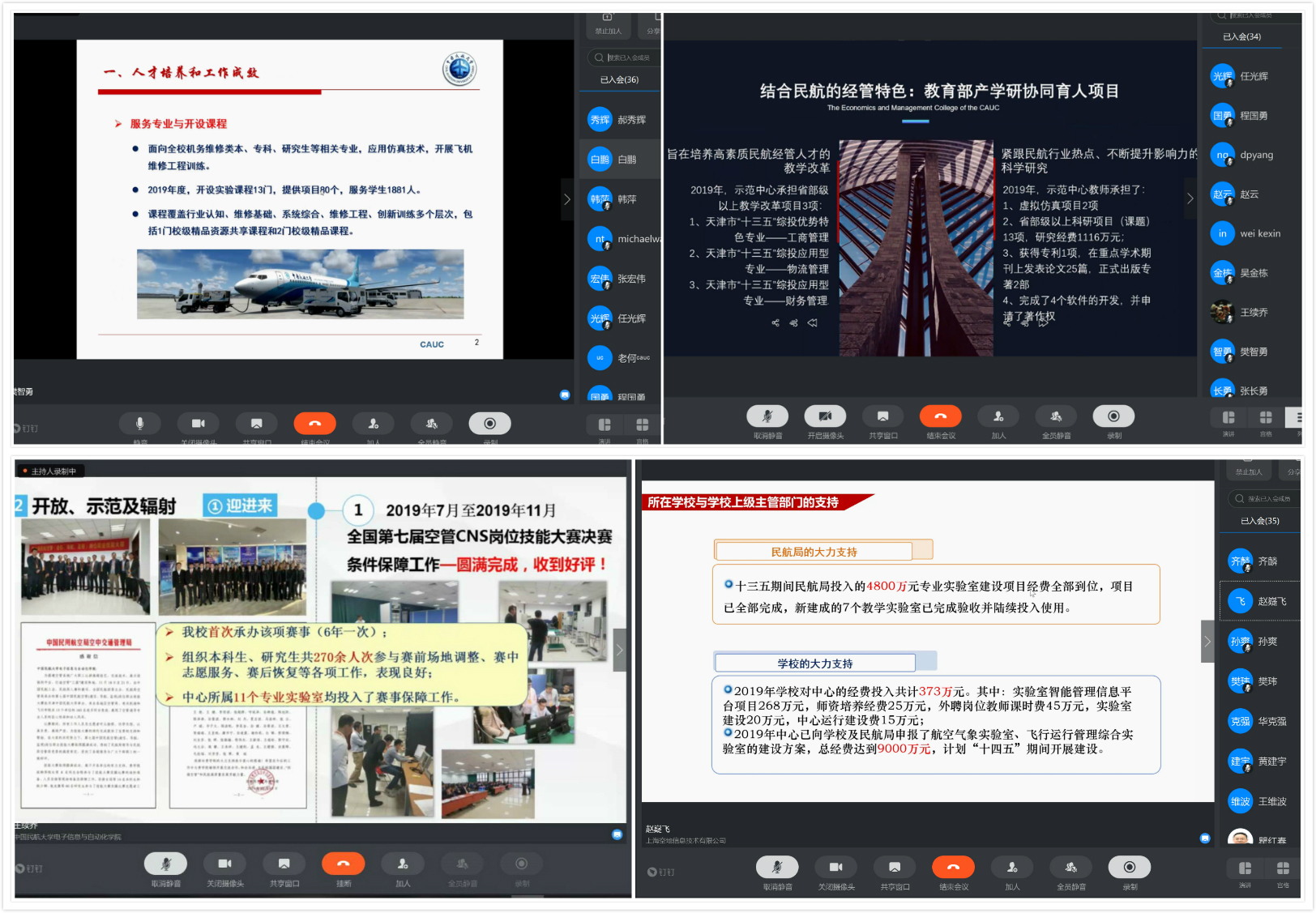Click the member search field above 已入会(36)
Screen dimensions: 1316x913
624,58
